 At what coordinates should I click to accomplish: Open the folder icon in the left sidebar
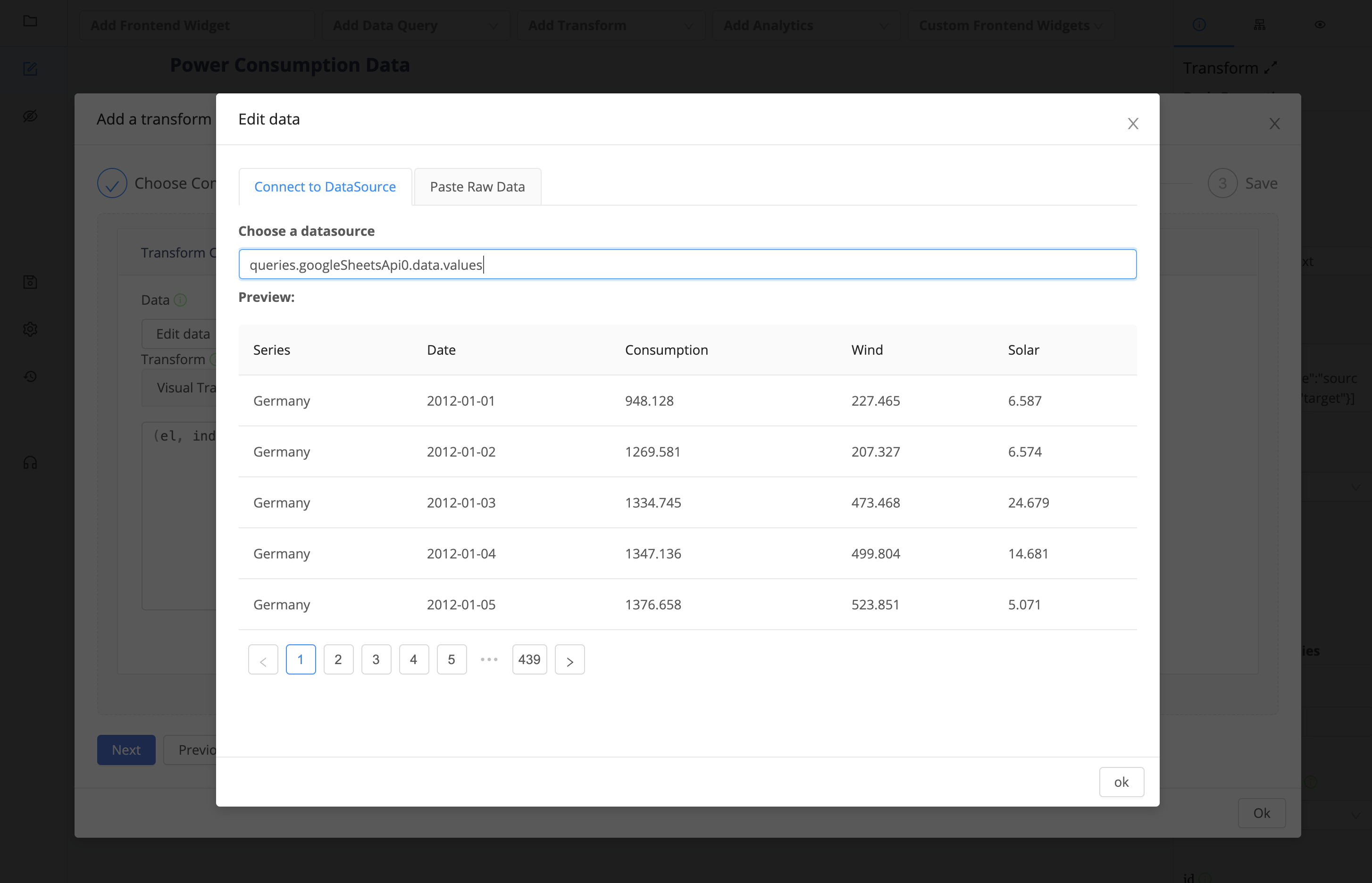tap(30, 21)
